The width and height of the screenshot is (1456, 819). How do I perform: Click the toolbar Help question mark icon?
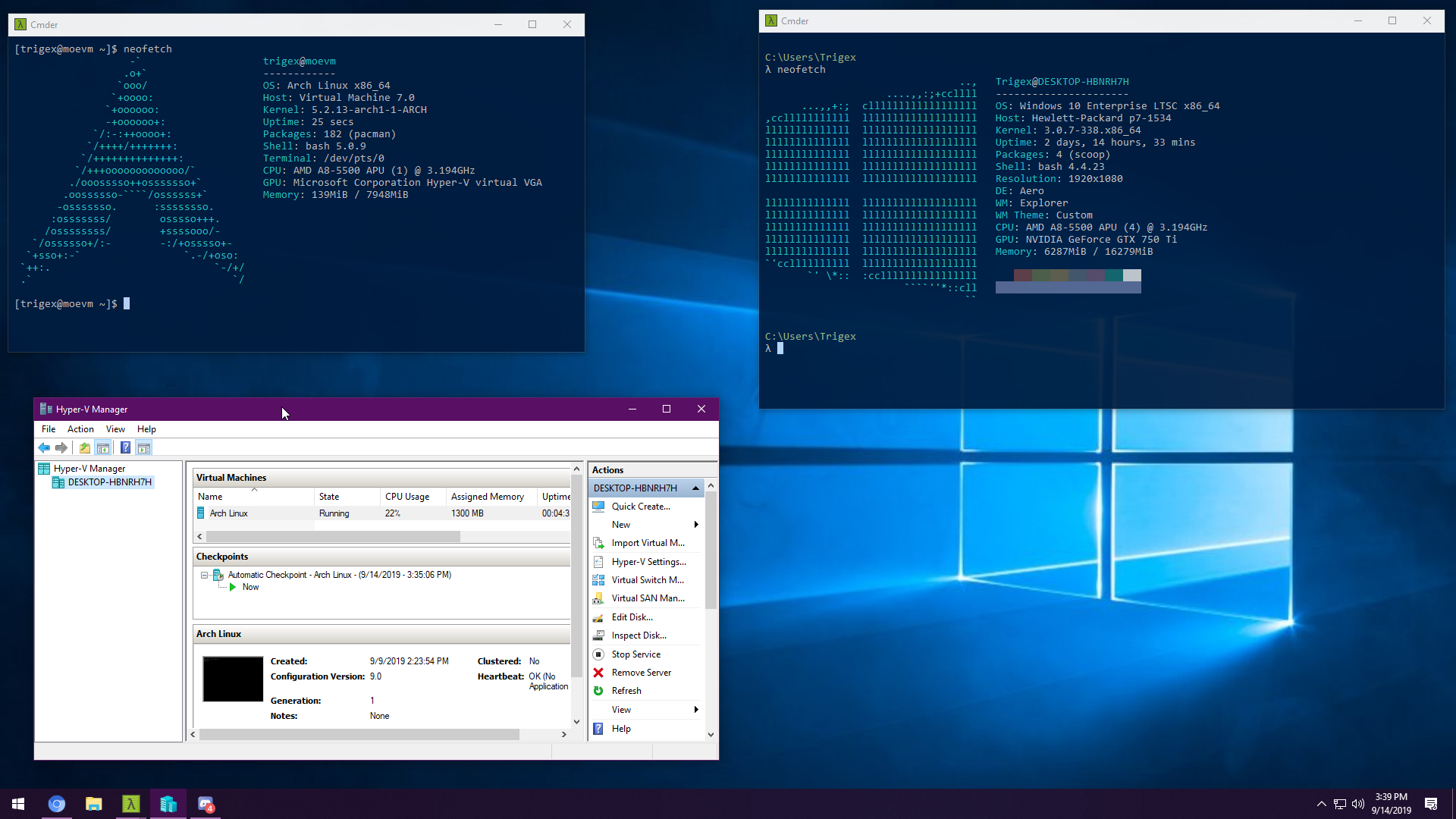pos(125,448)
